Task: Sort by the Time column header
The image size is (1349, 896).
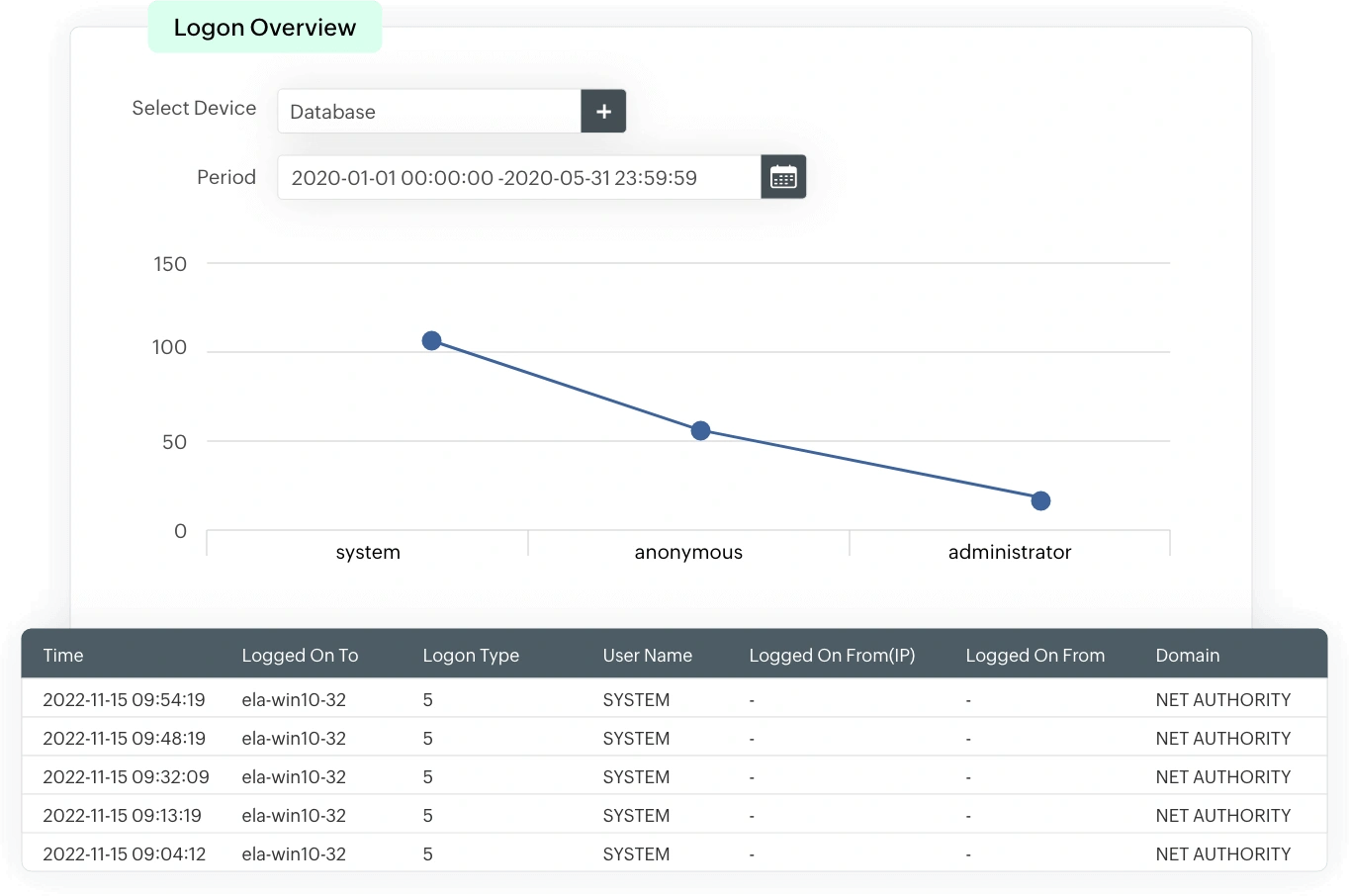Action: [x=63, y=655]
